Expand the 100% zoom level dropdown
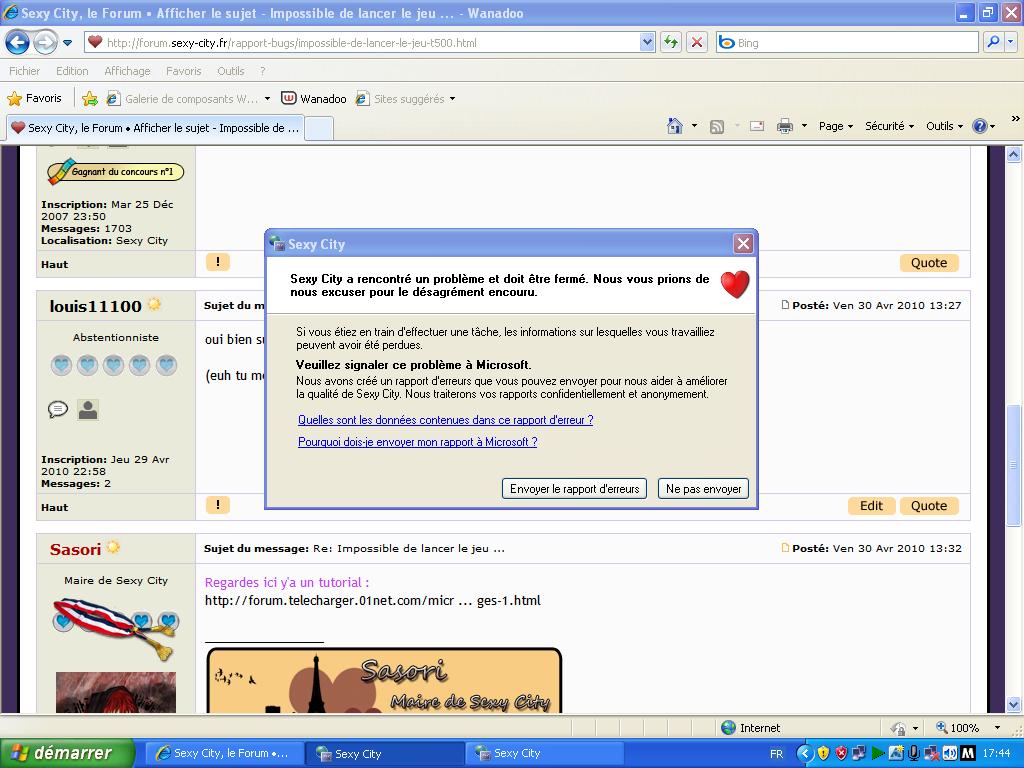 [x=996, y=728]
